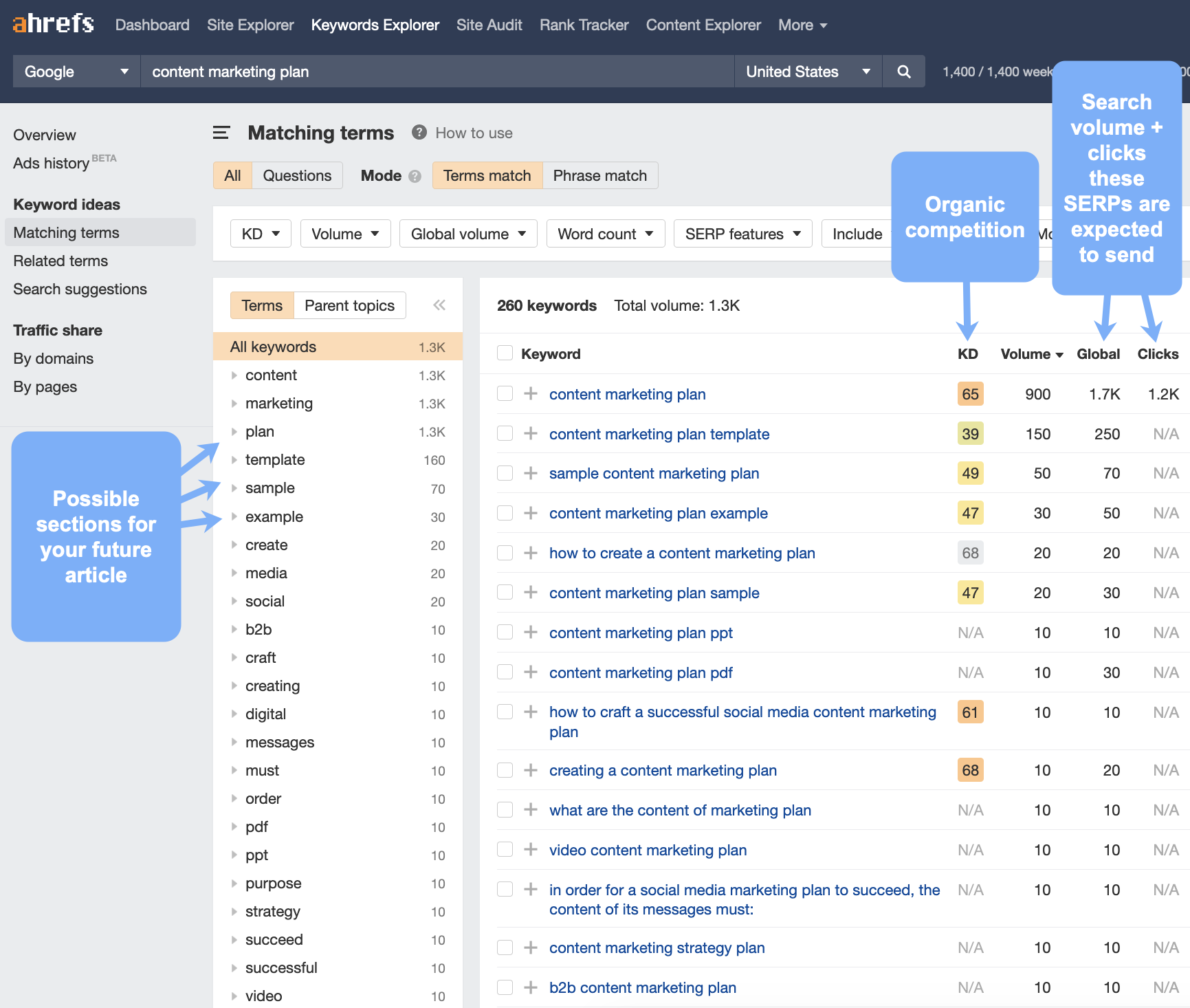Add 'content marketing plan ppt' via plus
This screenshot has height=1008, width=1190.
click(x=531, y=632)
